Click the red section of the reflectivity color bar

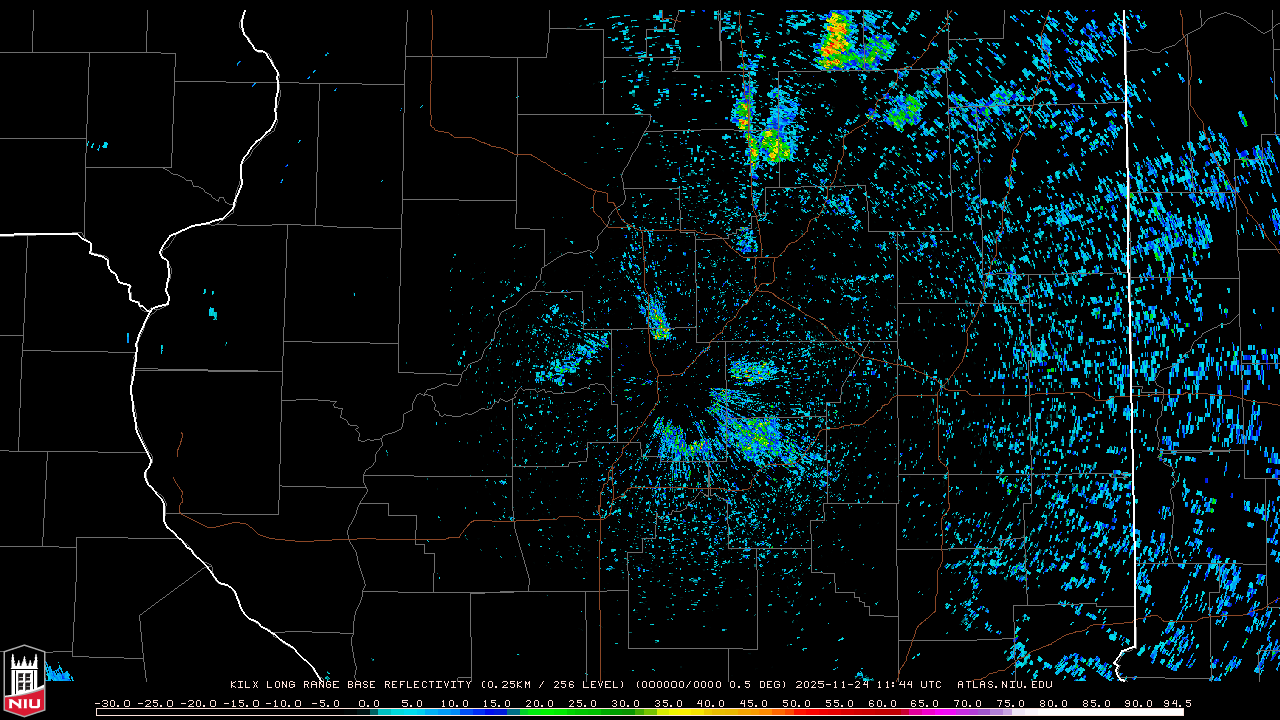tap(810, 712)
